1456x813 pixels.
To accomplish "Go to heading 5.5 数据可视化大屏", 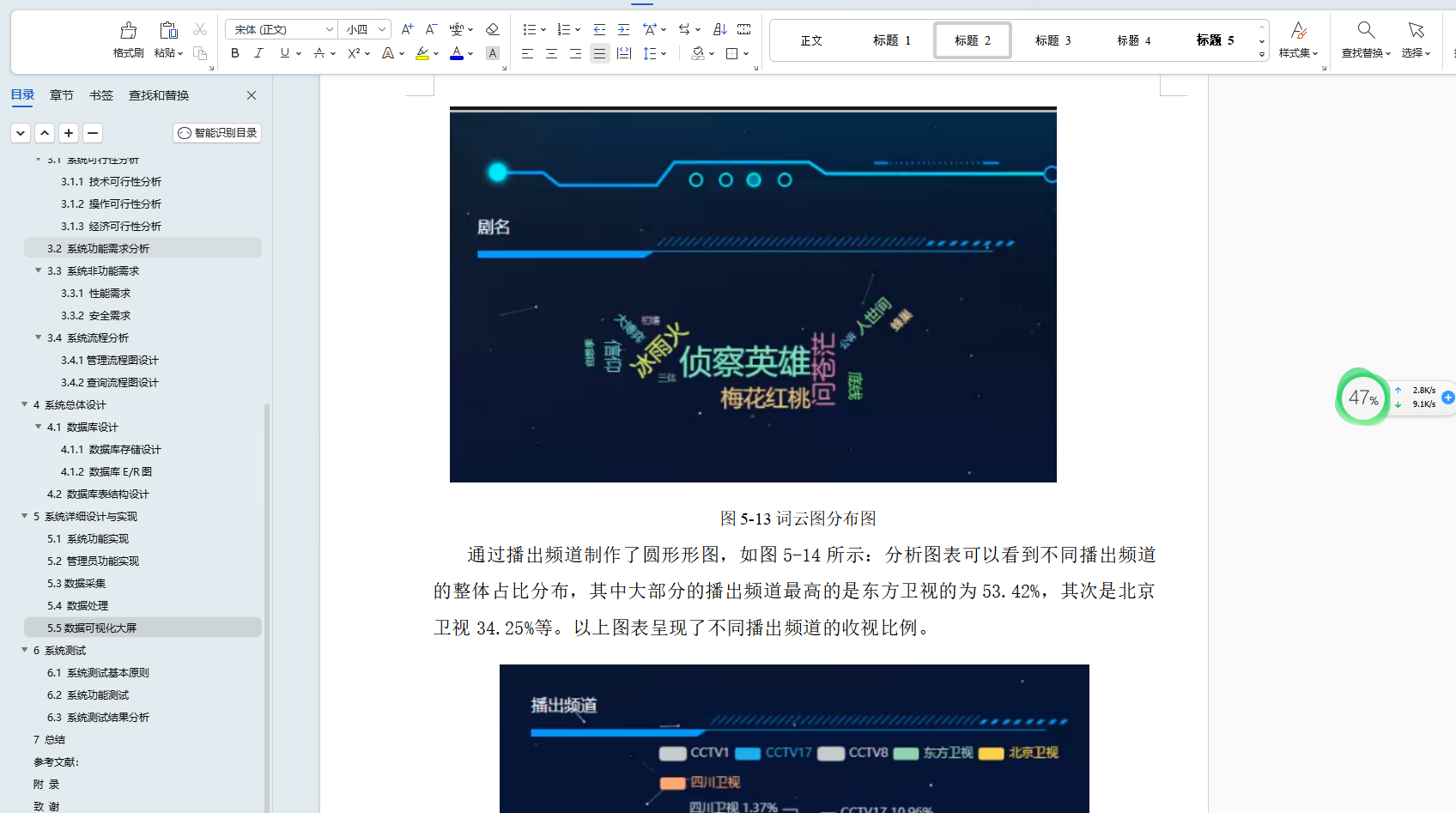I will pyautogui.click(x=143, y=628).
